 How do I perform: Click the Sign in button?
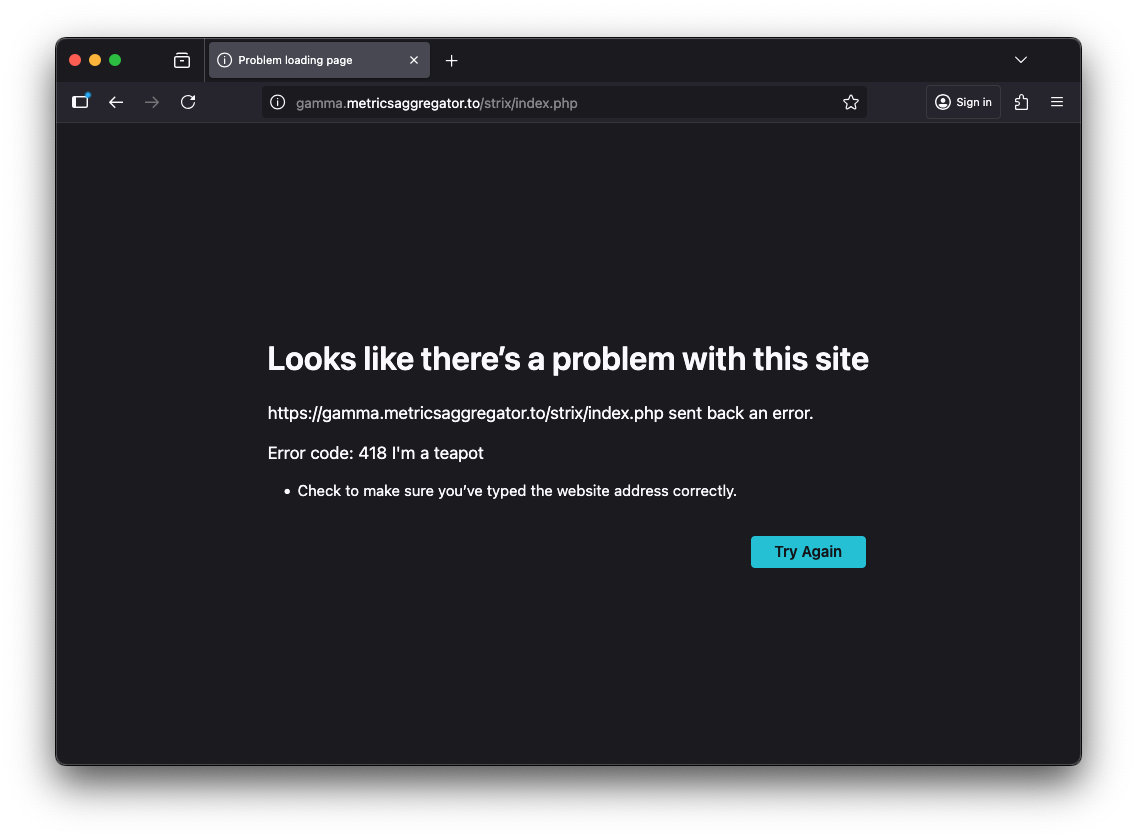tap(963, 102)
